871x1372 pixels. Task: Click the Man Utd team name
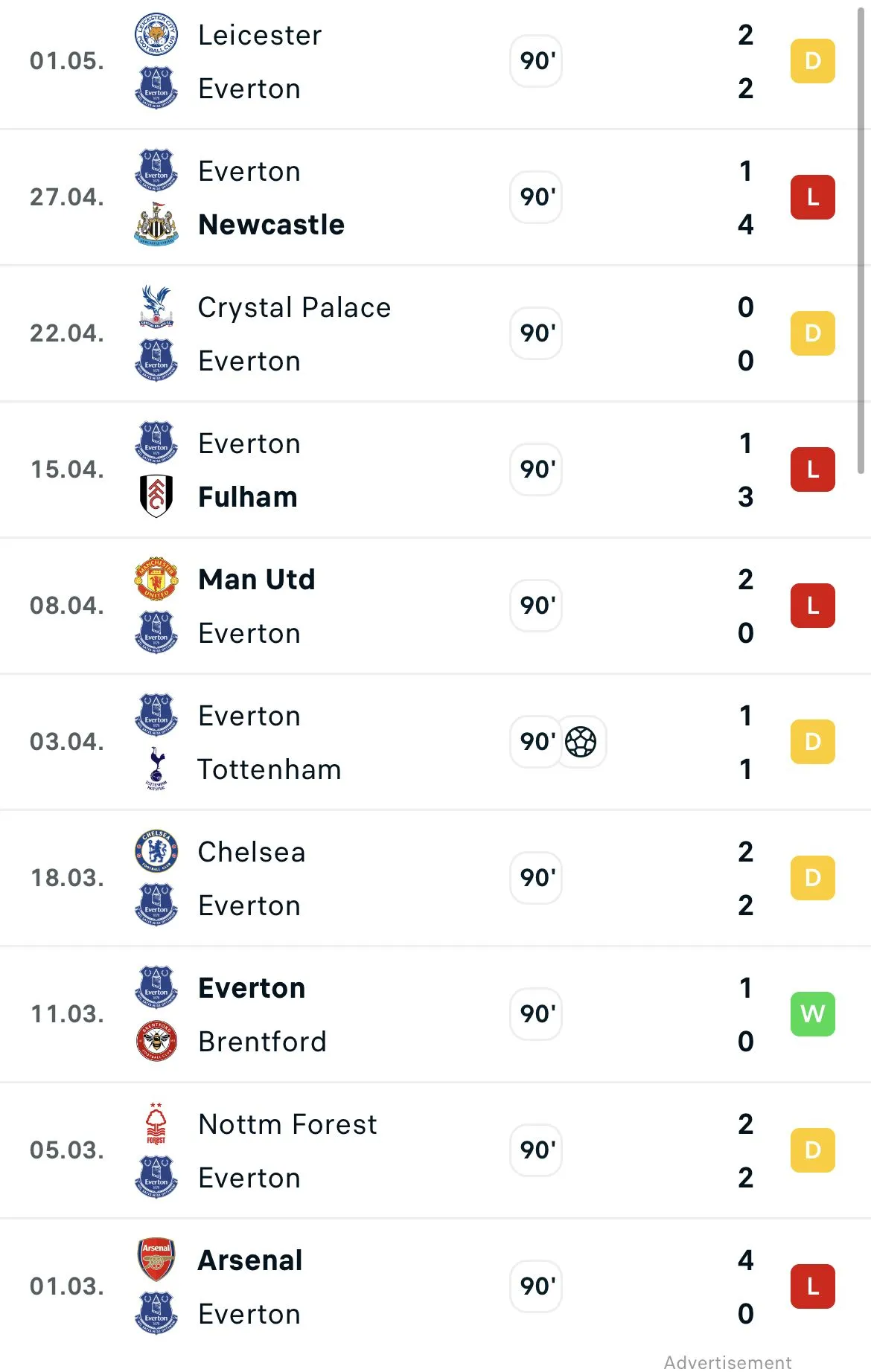coord(257,580)
